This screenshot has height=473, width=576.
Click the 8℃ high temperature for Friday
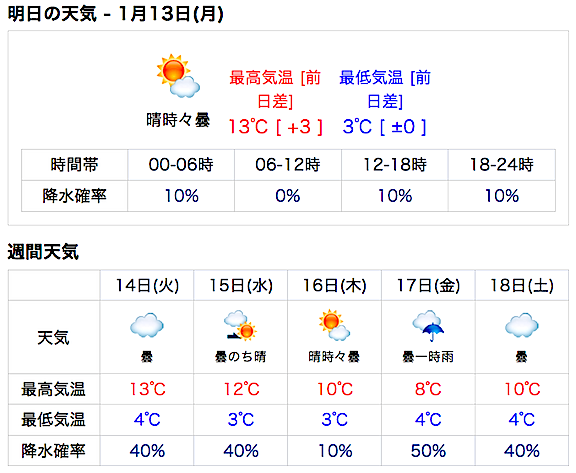click(428, 389)
